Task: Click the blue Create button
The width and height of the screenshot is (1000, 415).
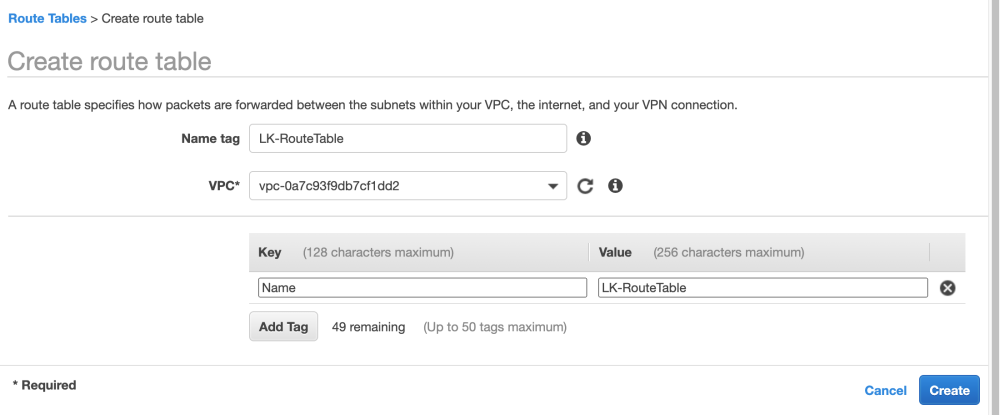Action: tap(949, 390)
